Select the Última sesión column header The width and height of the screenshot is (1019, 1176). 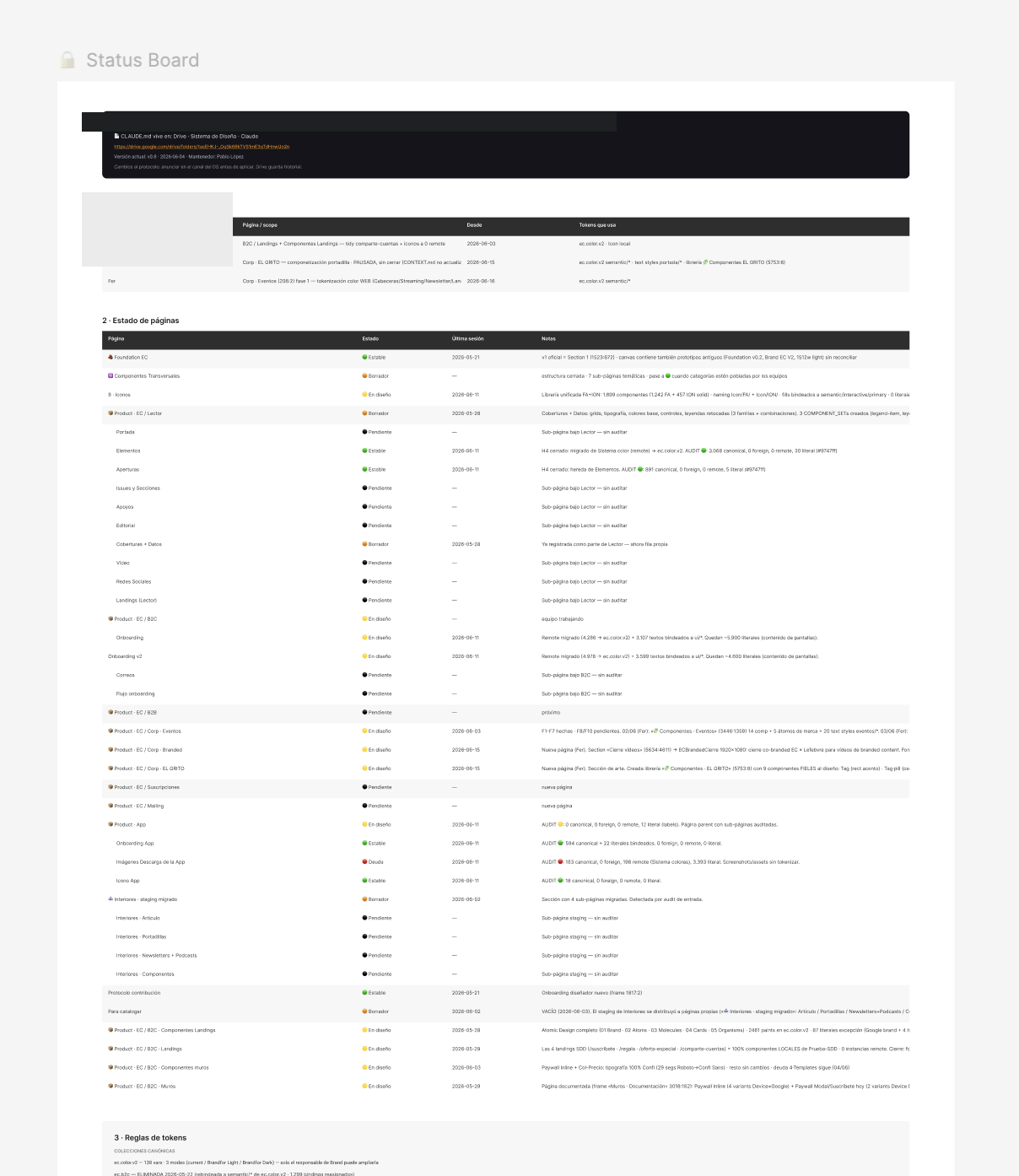pos(468,339)
